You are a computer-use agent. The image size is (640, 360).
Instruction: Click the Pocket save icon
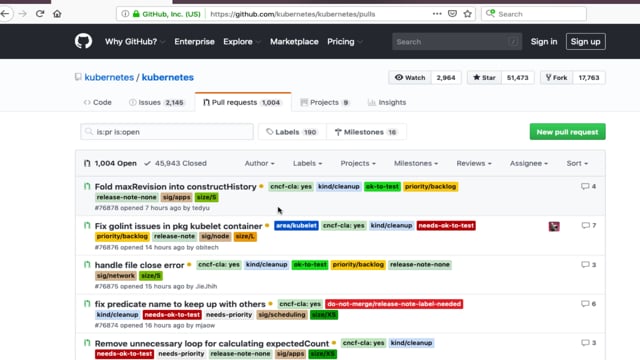[452, 14]
